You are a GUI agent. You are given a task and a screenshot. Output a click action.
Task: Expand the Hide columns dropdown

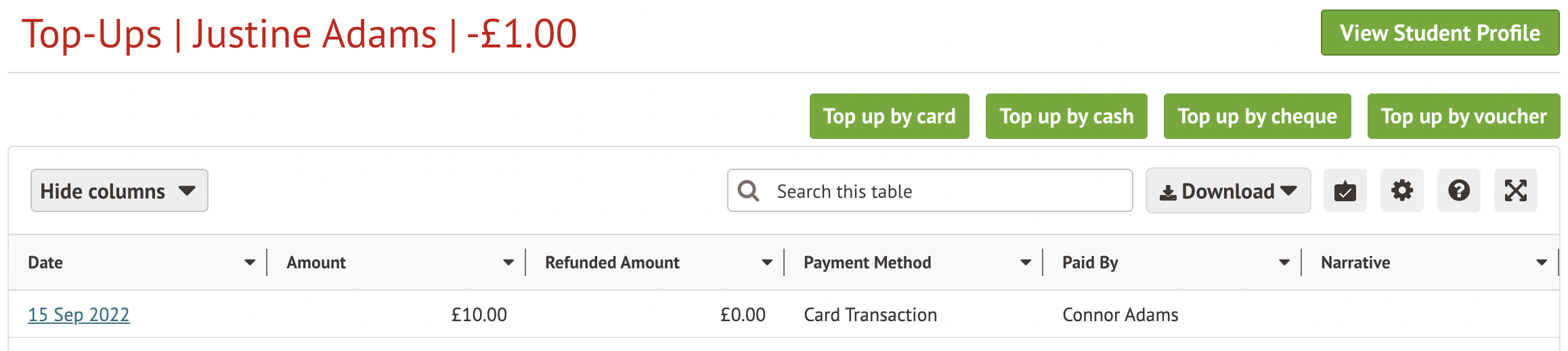coord(119,191)
